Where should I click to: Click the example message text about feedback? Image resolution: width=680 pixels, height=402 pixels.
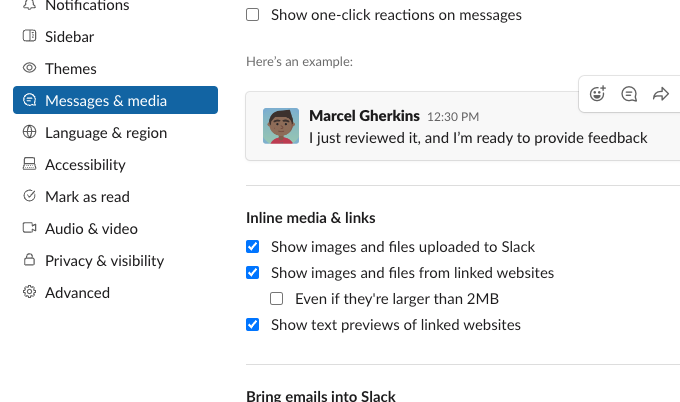478,138
